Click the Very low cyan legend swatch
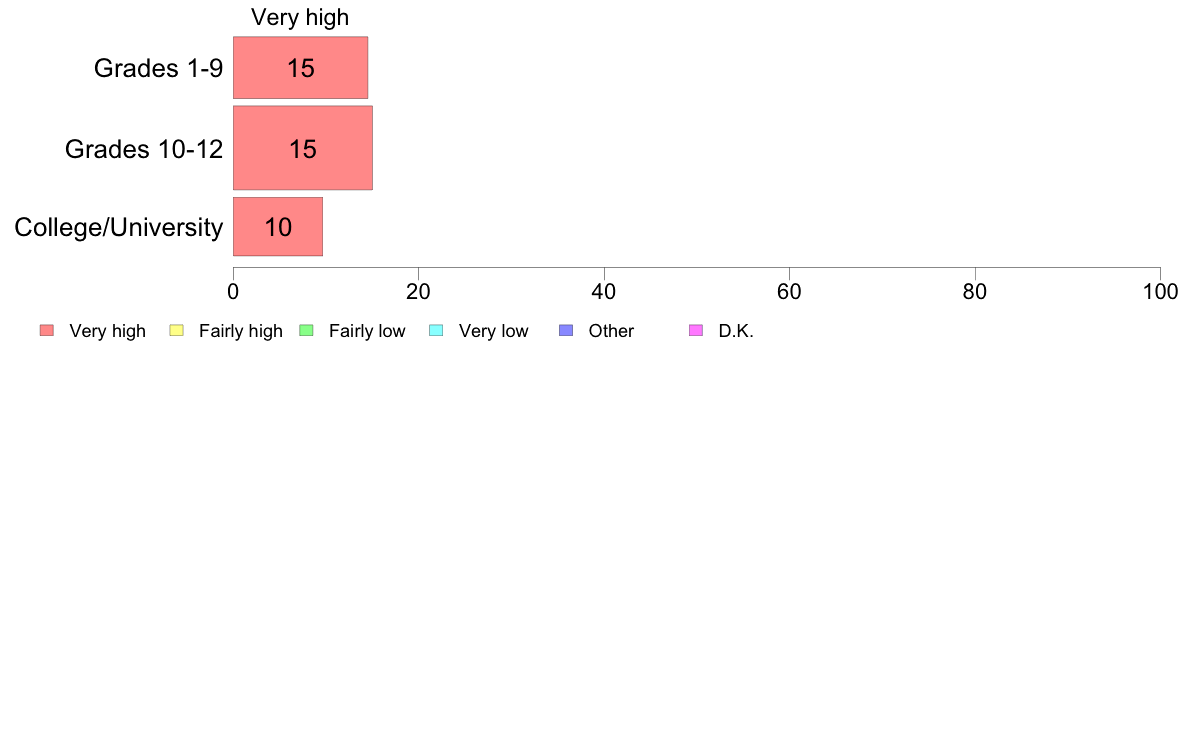Screen dimensions: 1188x736 (x=436, y=330)
